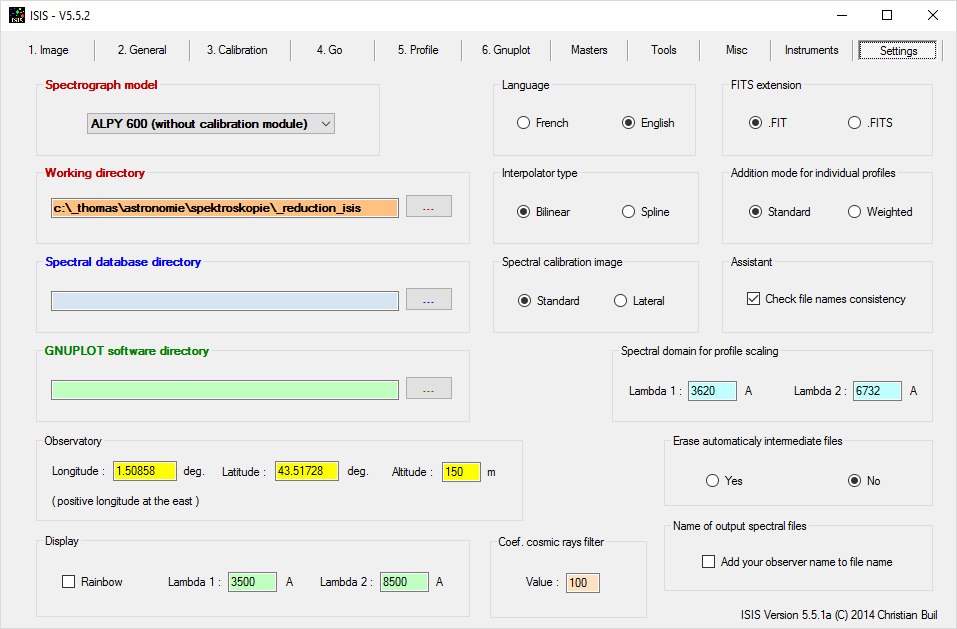Select Spline interpolator type

[x=628, y=212]
